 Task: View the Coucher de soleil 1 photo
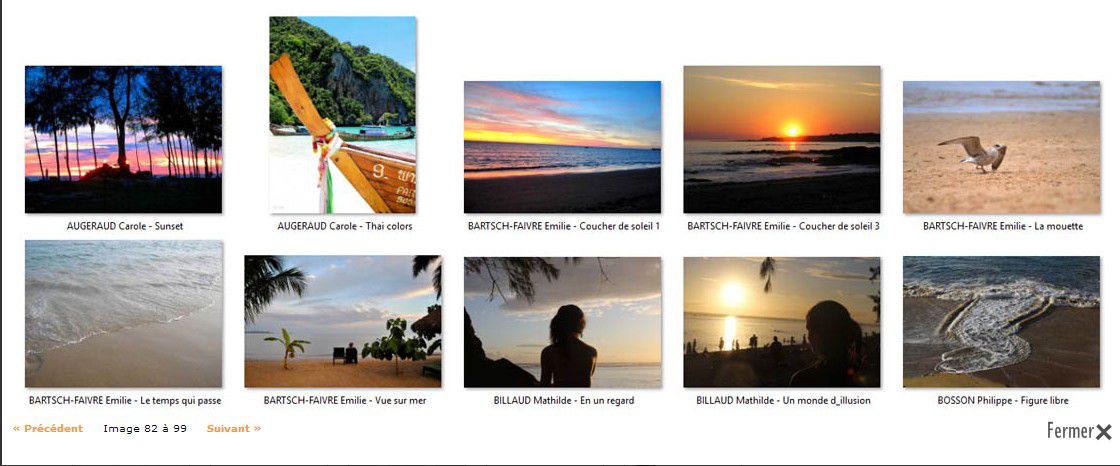pos(562,147)
